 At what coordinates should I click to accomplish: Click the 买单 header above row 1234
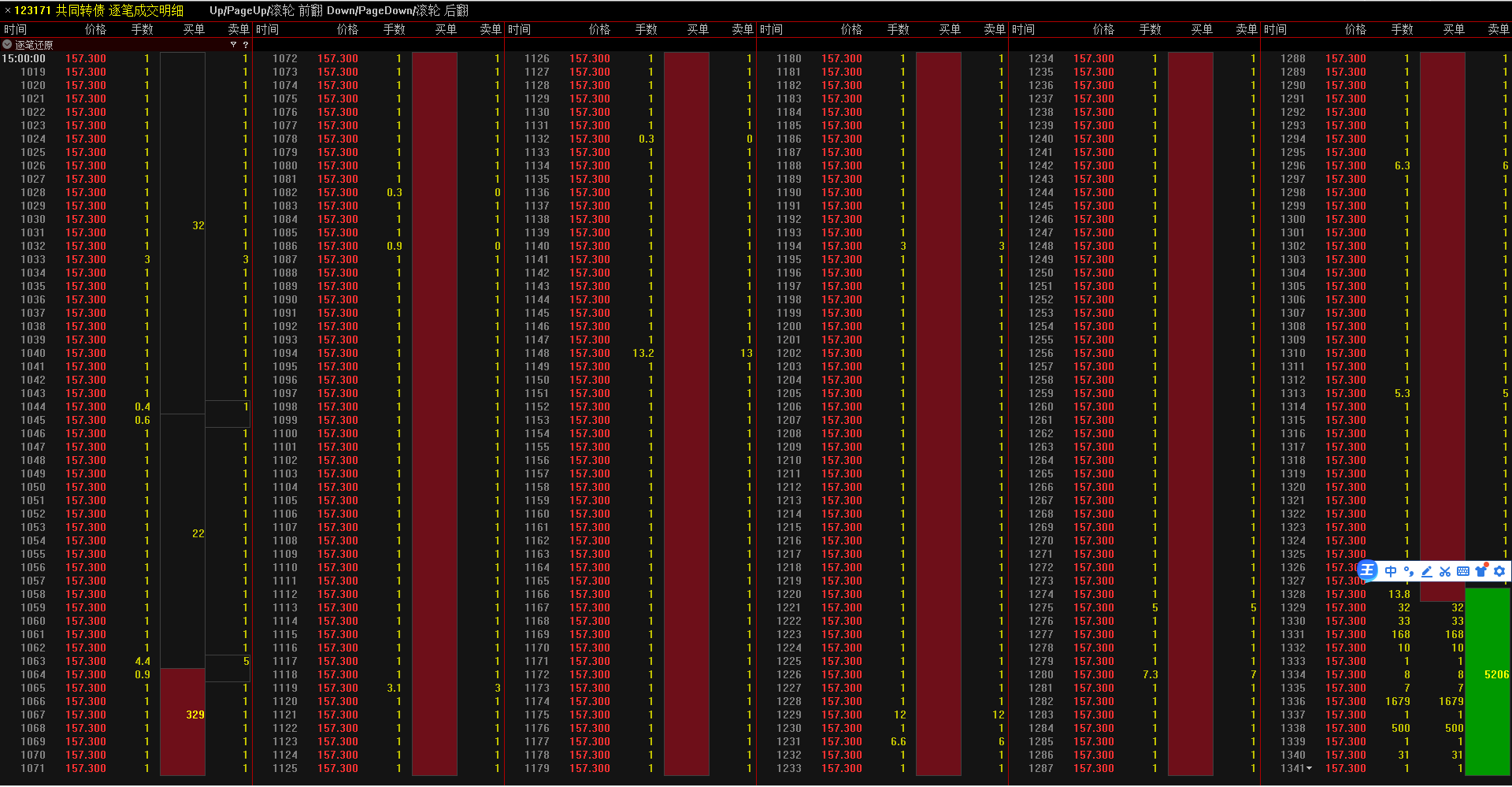1202,29
